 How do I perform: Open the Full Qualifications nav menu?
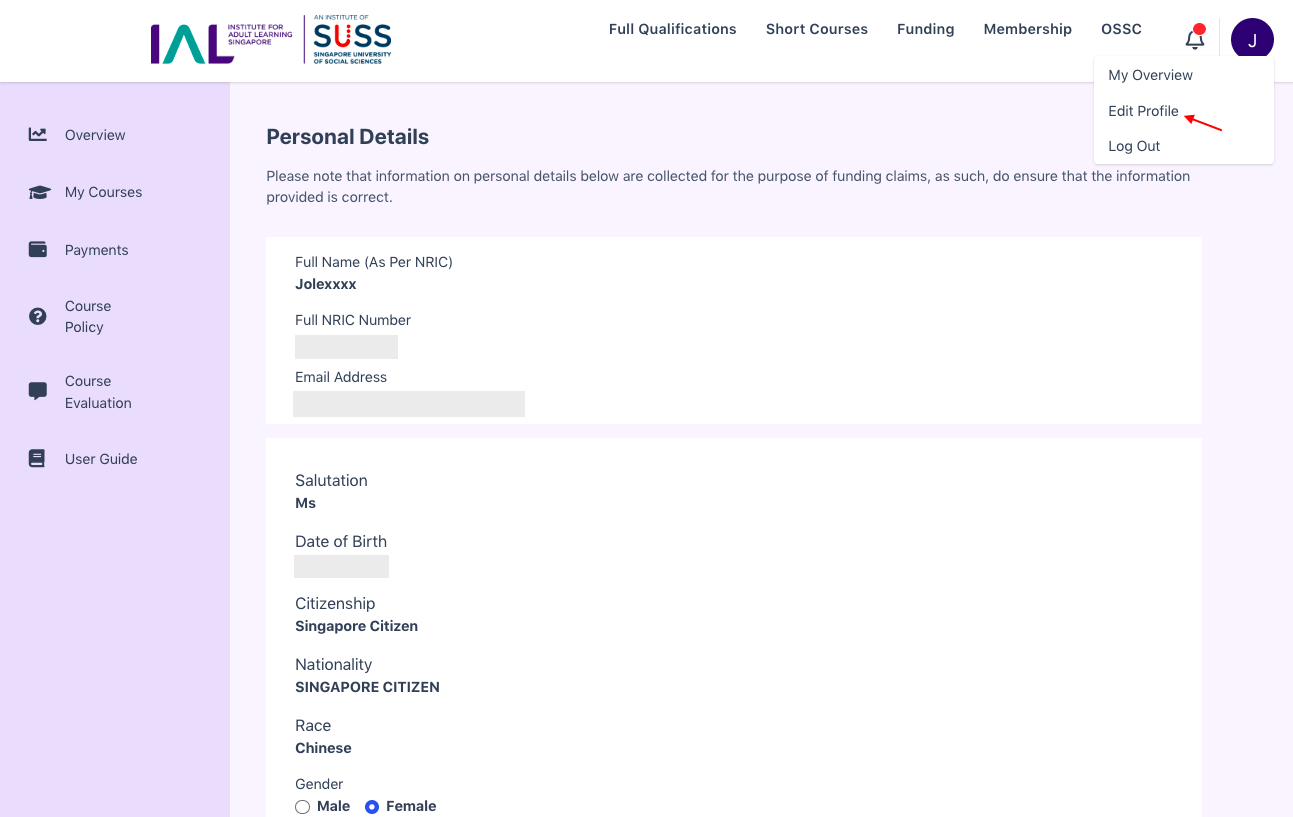[672, 29]
